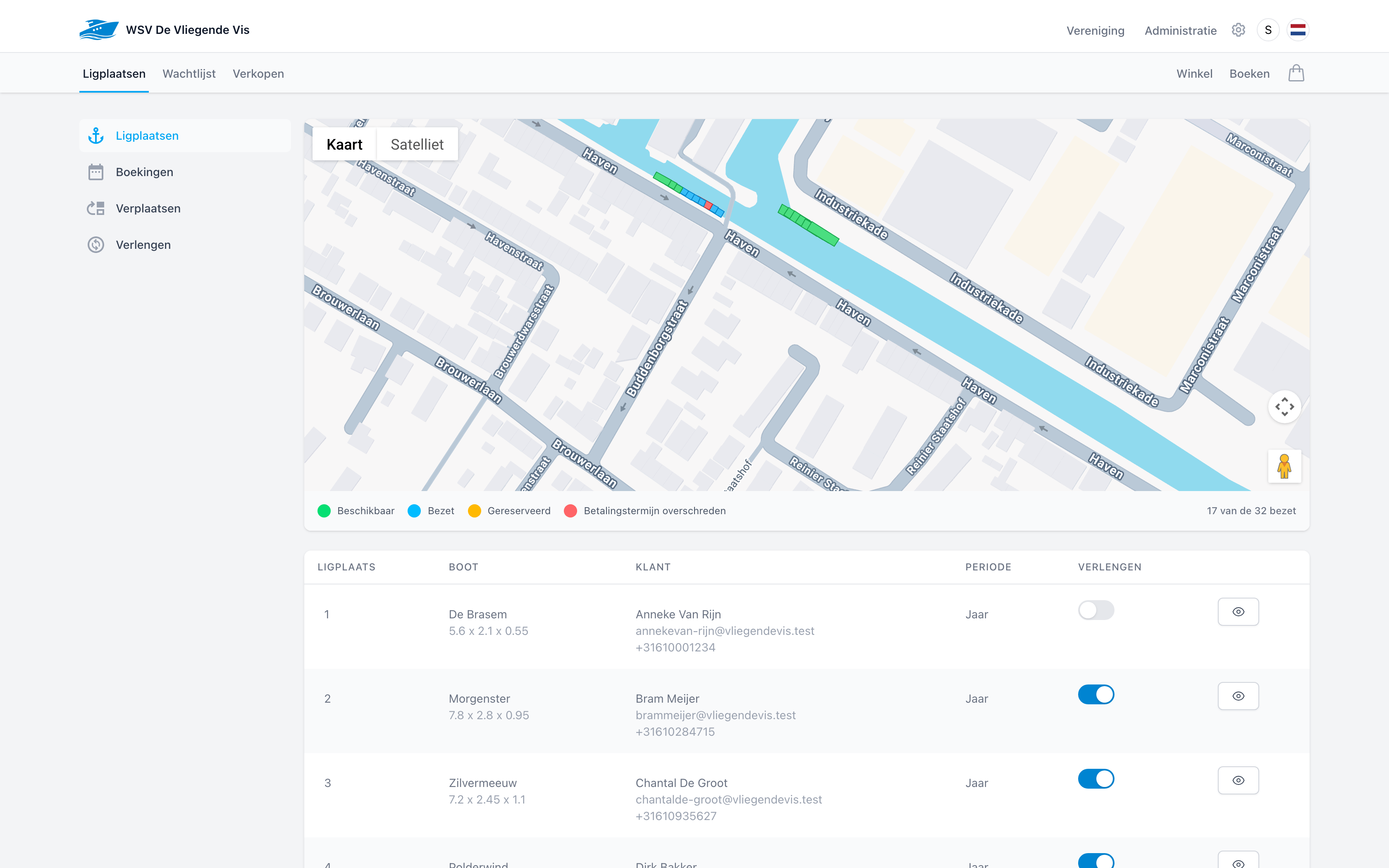Screen dimensions: 1389x868
Task: Switch language via the Dutch flag icon
Action: 1298,30
